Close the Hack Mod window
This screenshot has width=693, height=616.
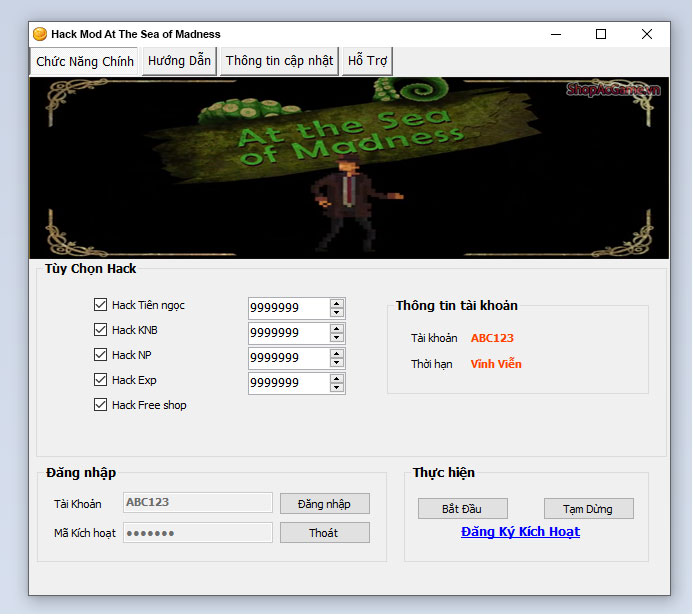click(647, 34)
